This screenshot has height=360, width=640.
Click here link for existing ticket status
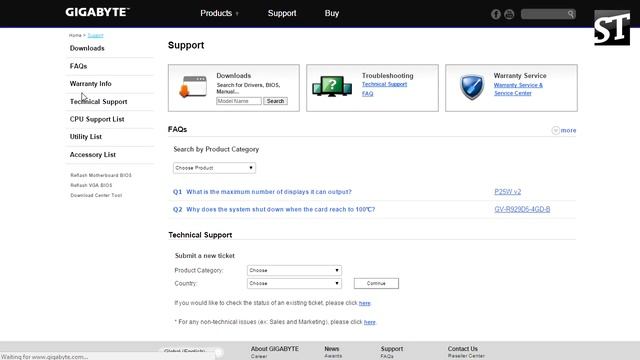[x=364, y=303]
